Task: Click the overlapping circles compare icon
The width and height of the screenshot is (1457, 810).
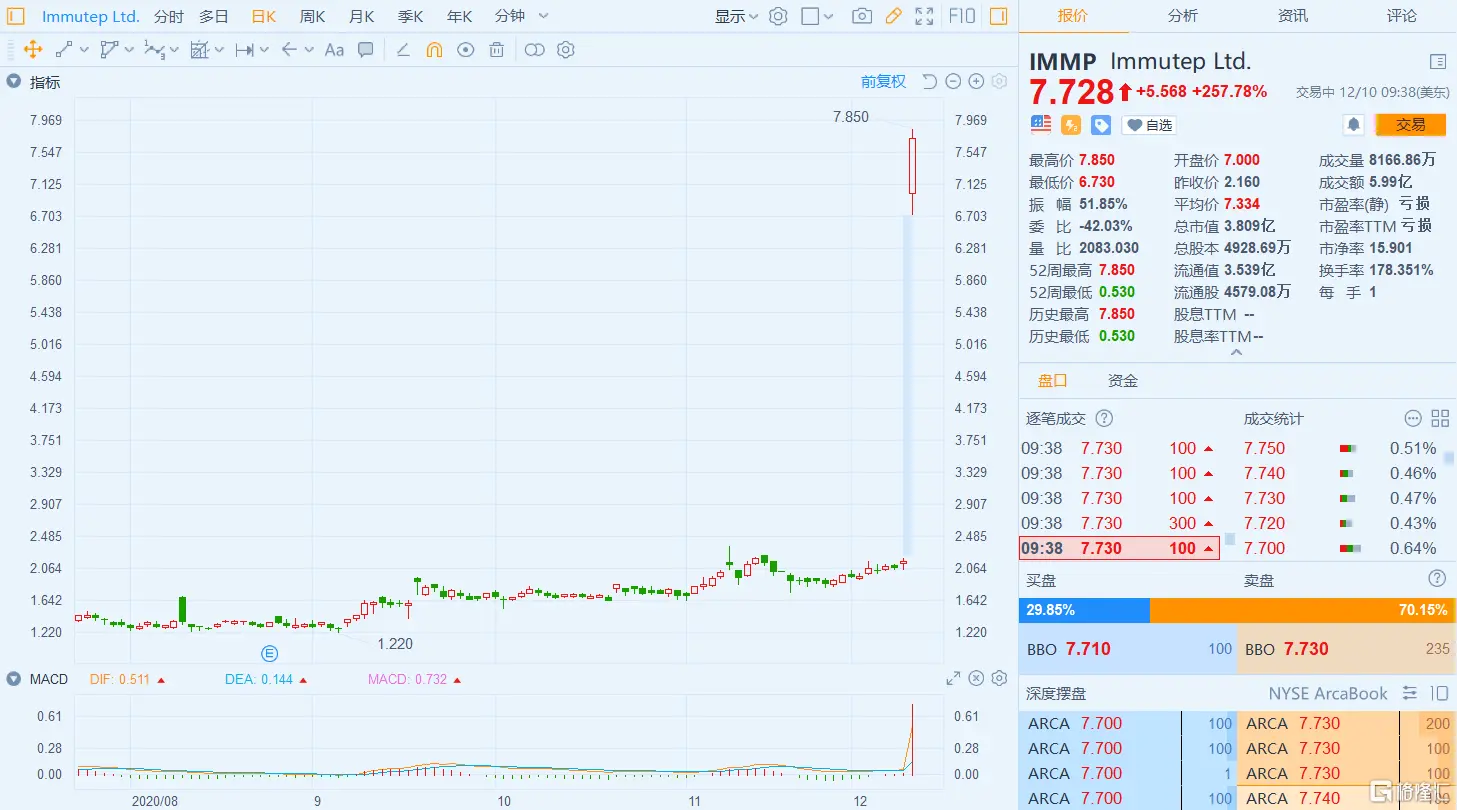Action: (535, 49)
